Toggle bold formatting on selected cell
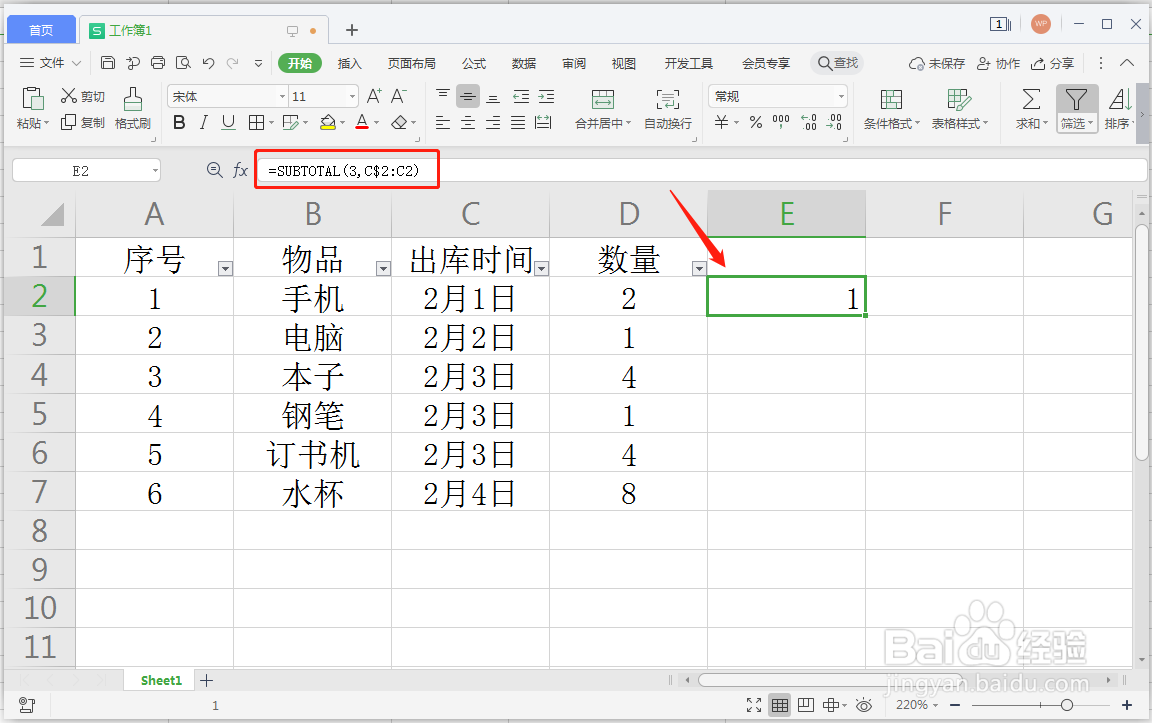Viewport: 1152px width, 723px height. point(178,123)
